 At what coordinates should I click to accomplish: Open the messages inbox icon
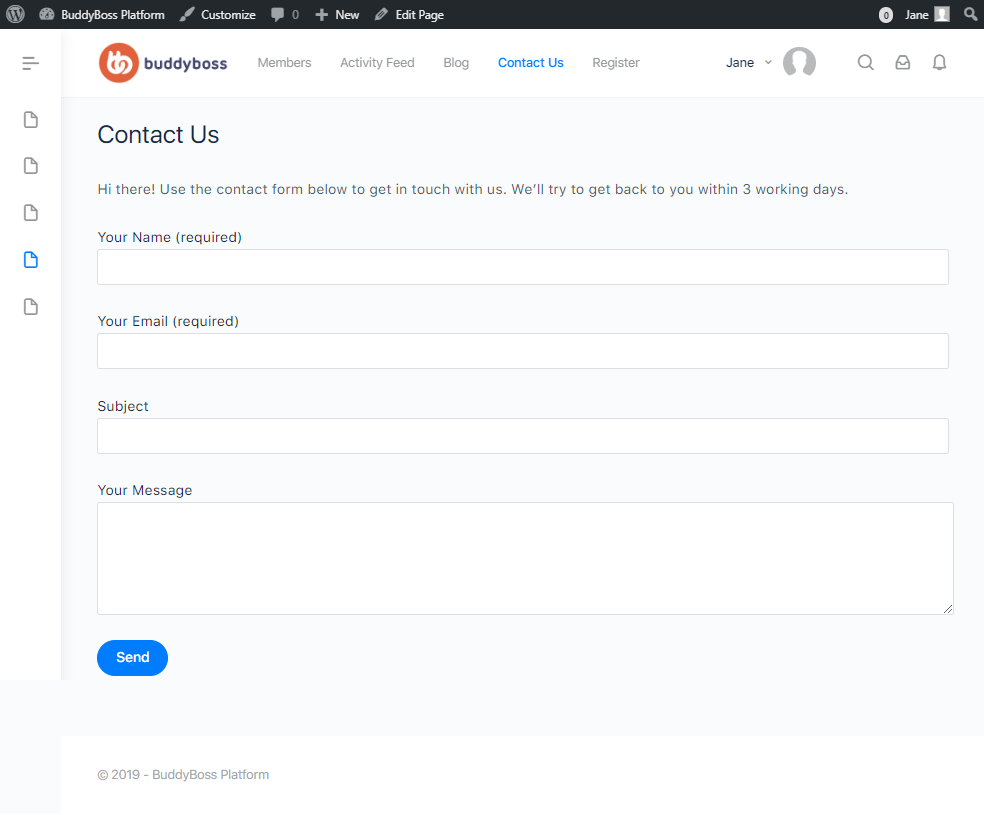[x=902, y=63]
